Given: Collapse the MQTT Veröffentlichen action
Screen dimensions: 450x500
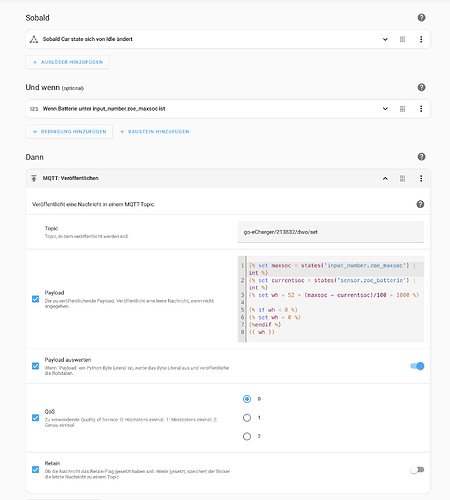Looking at the screenshot, I should (x=385, y=178).
